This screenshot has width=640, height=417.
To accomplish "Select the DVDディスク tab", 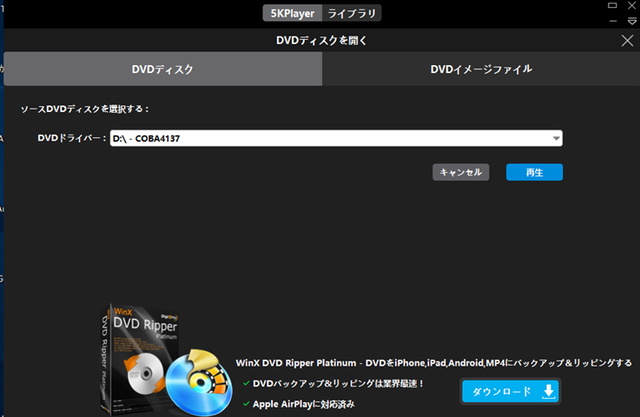I will (x=163, y=69).
